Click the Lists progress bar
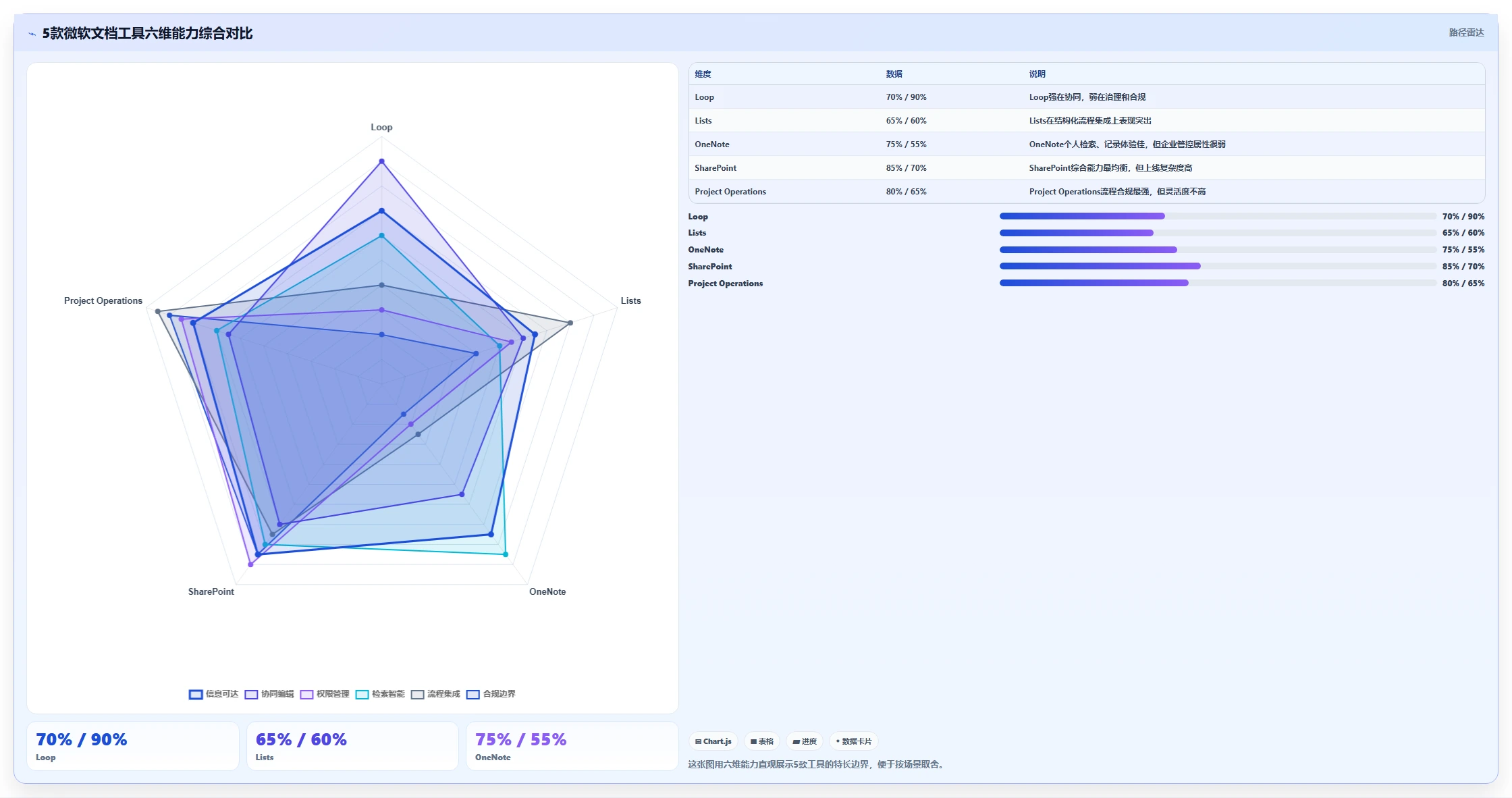The width and height of the screenshot is (1512, 798). pos(1218,233)
